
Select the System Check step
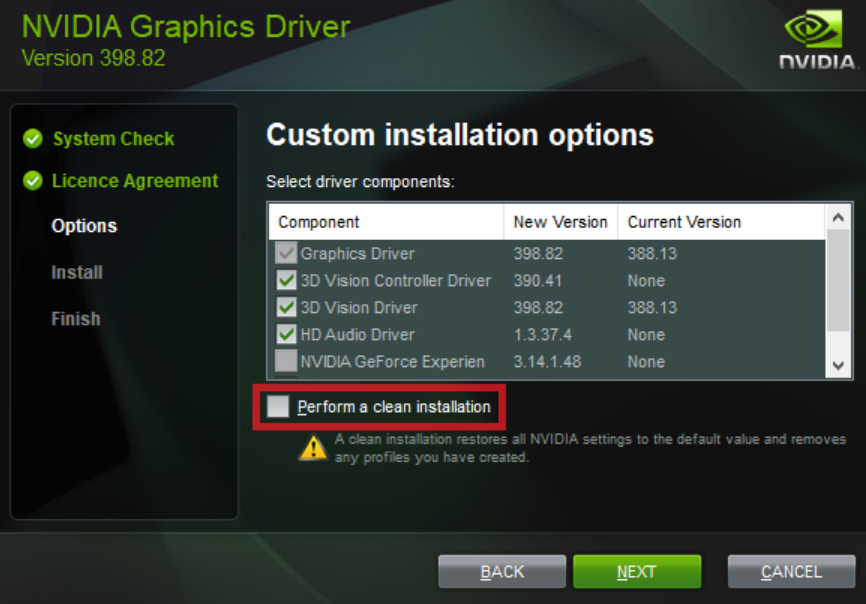coord(113,139)
